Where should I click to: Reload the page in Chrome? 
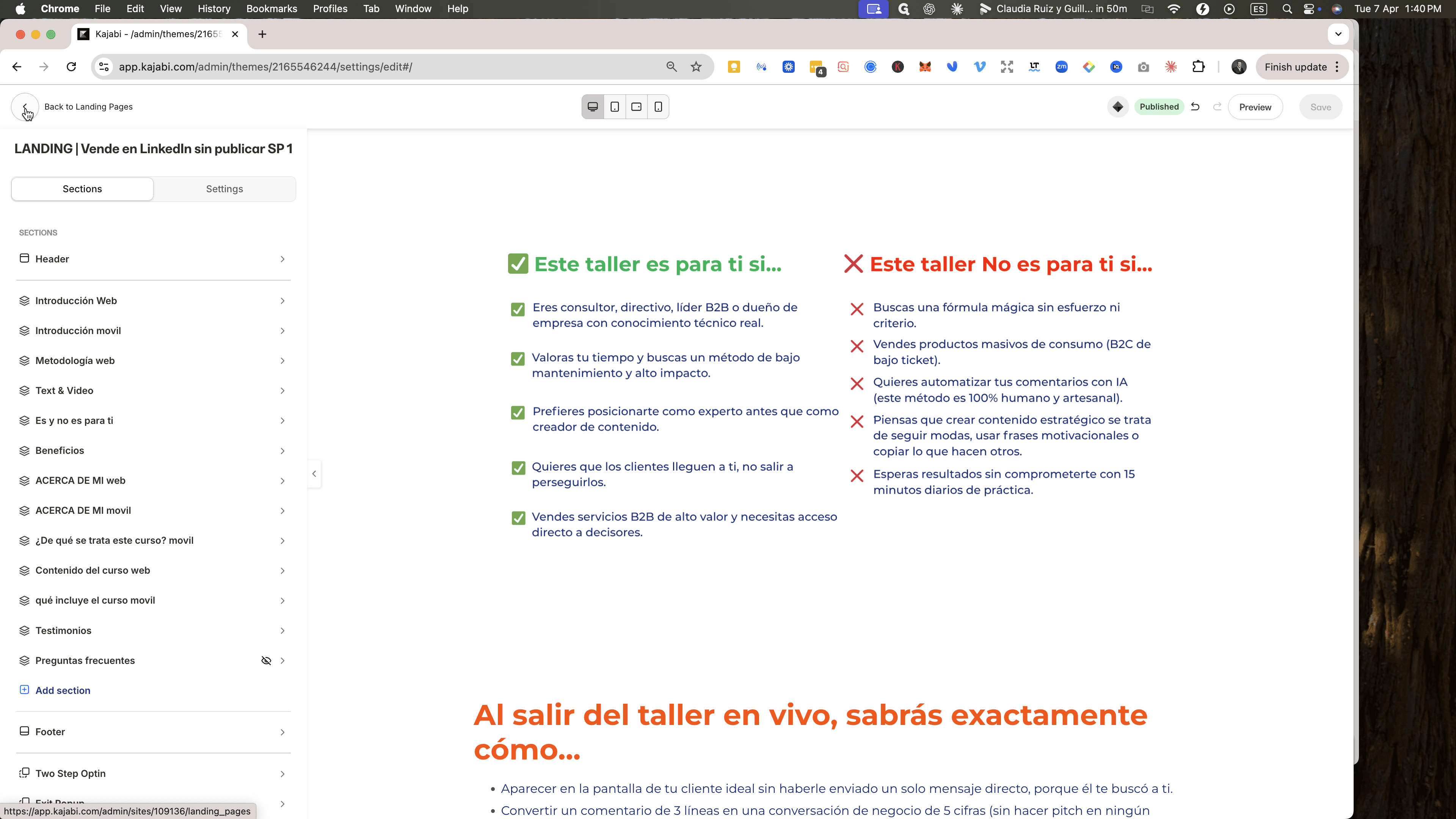pyautogui.click(x=71, y=67)
